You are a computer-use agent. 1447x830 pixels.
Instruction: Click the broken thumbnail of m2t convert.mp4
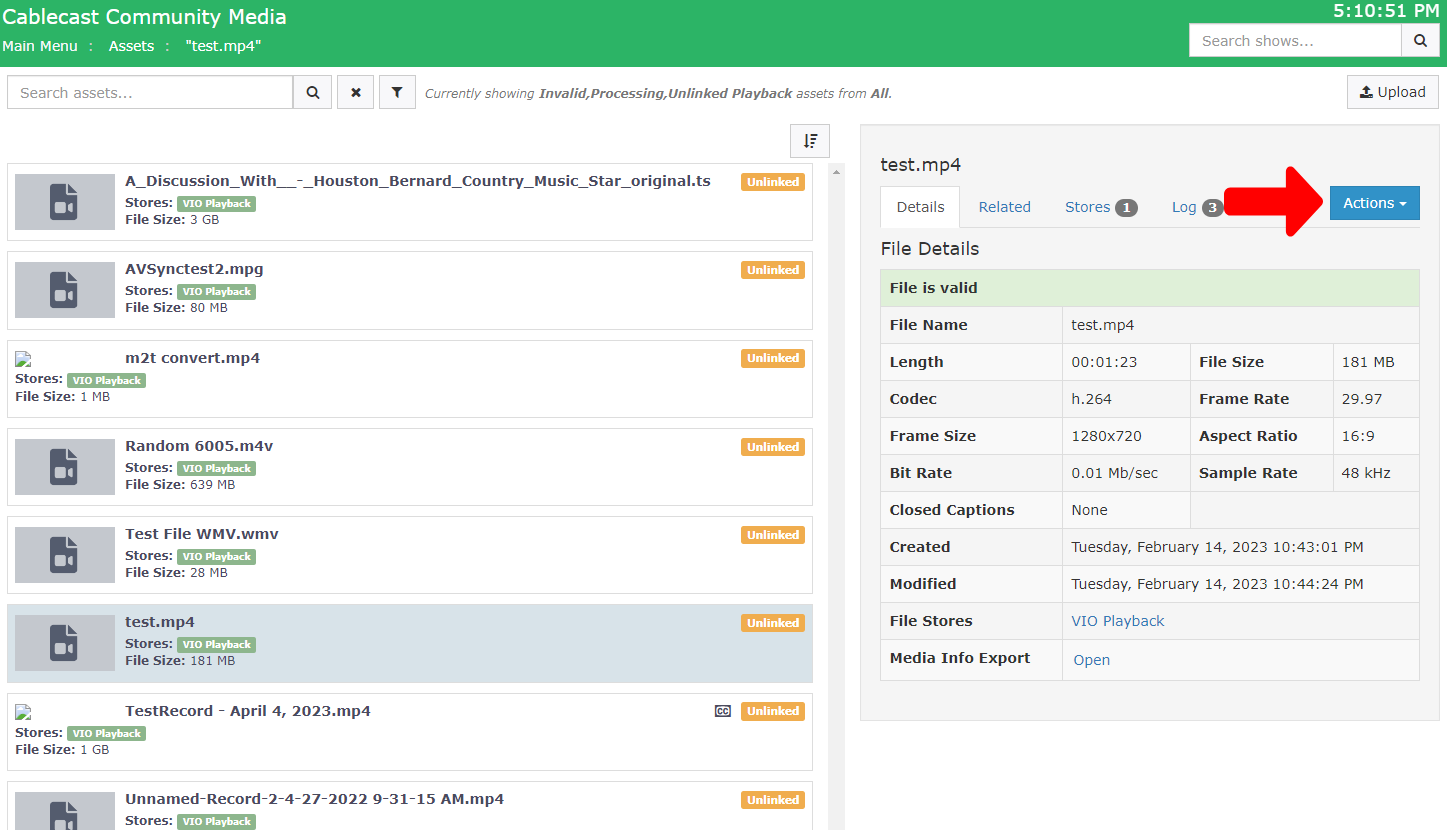[24, 358]
